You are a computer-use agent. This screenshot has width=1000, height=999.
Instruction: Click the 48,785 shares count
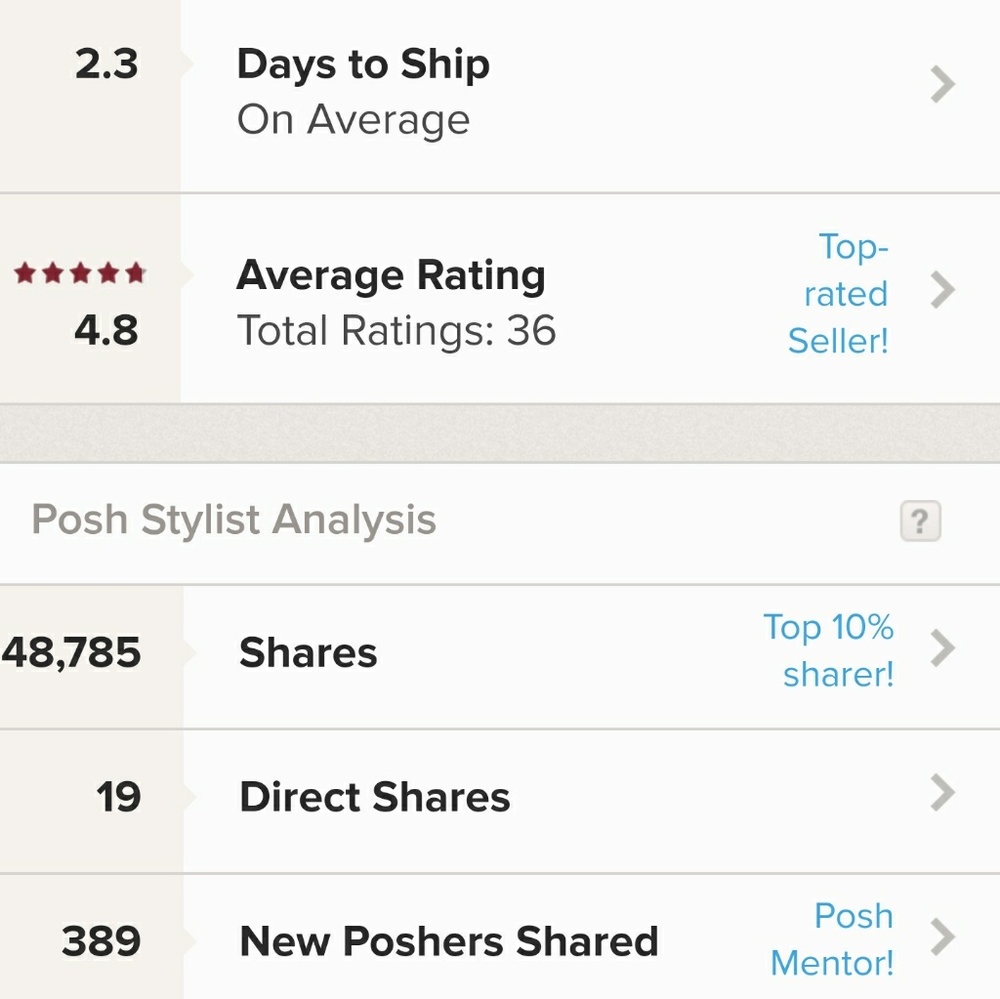[72, 653]
